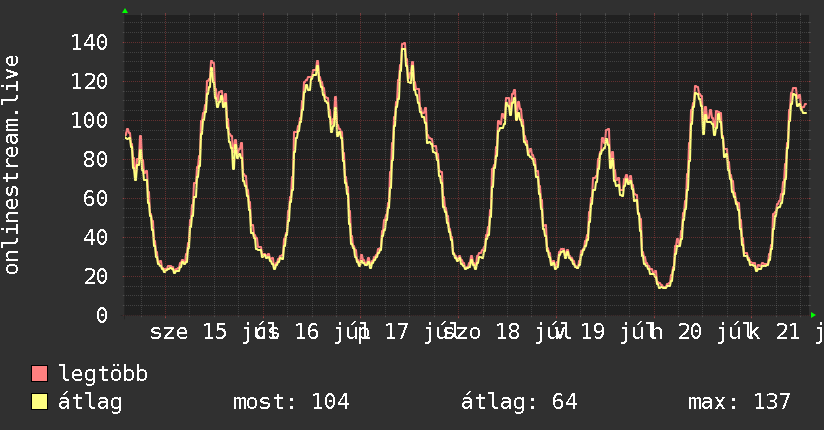824x430 pixels.
Task: Click the x-axis date label 16
Action: (306, 332)
